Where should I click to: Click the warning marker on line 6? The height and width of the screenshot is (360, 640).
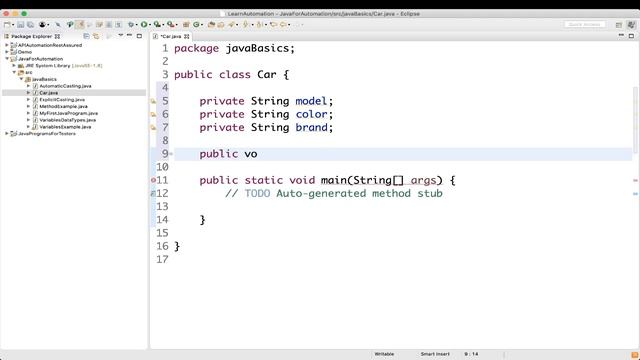[x=153, y=114]
